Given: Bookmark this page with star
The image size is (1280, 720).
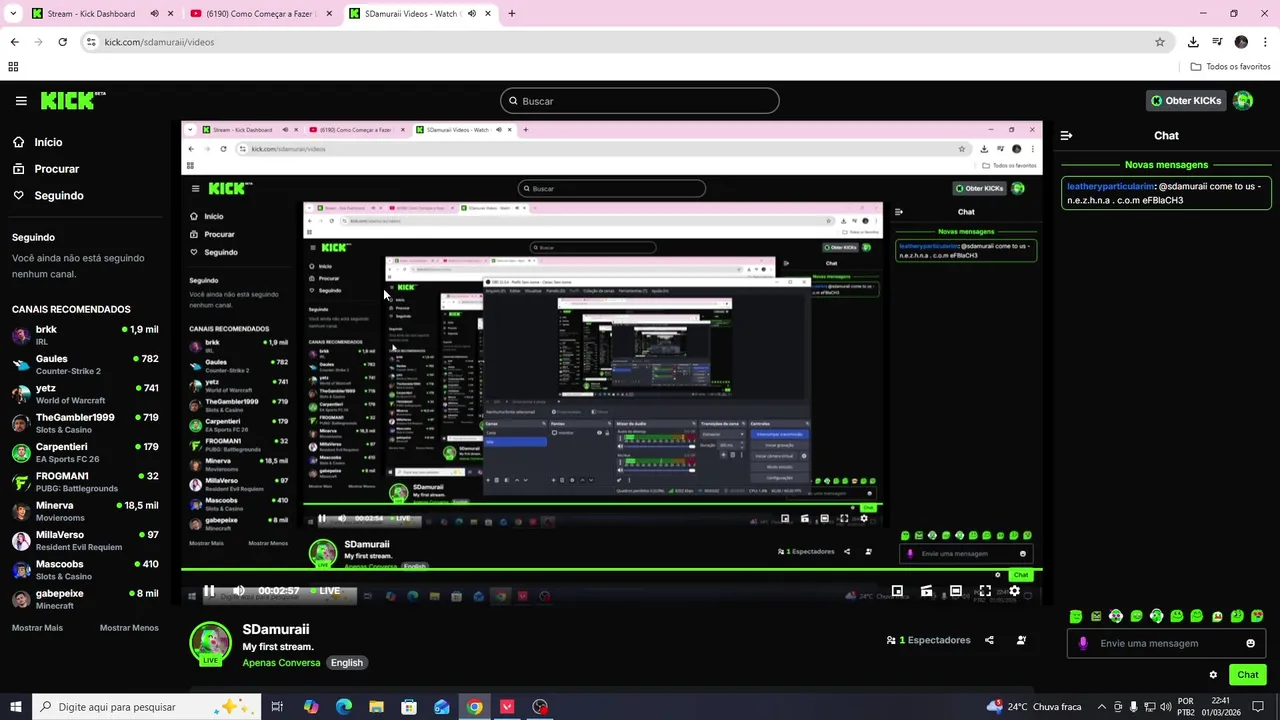Looking at the screenshot, I should click(x=1160, y=42).
